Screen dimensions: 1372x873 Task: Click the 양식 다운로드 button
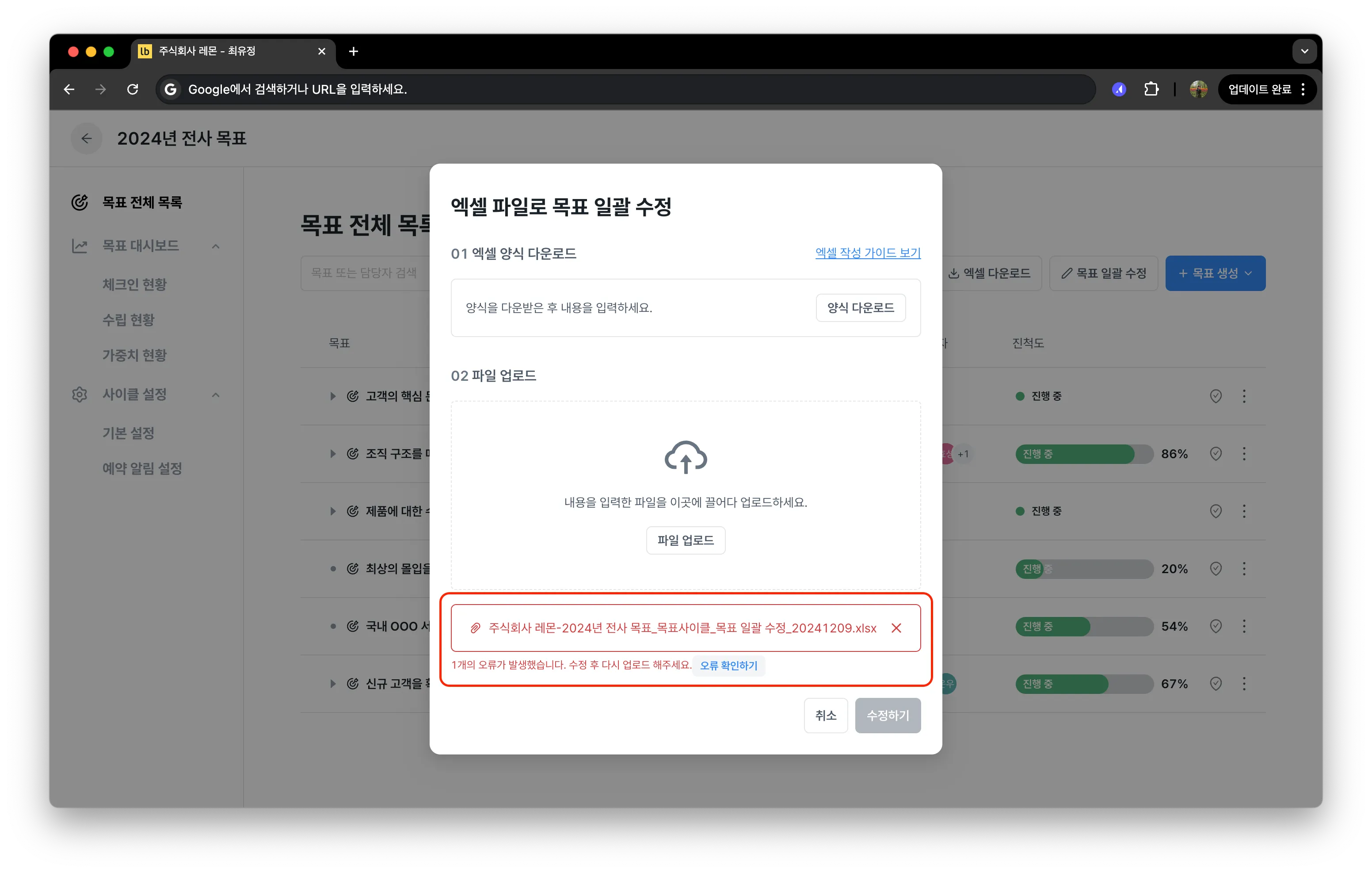click(860, 308)
